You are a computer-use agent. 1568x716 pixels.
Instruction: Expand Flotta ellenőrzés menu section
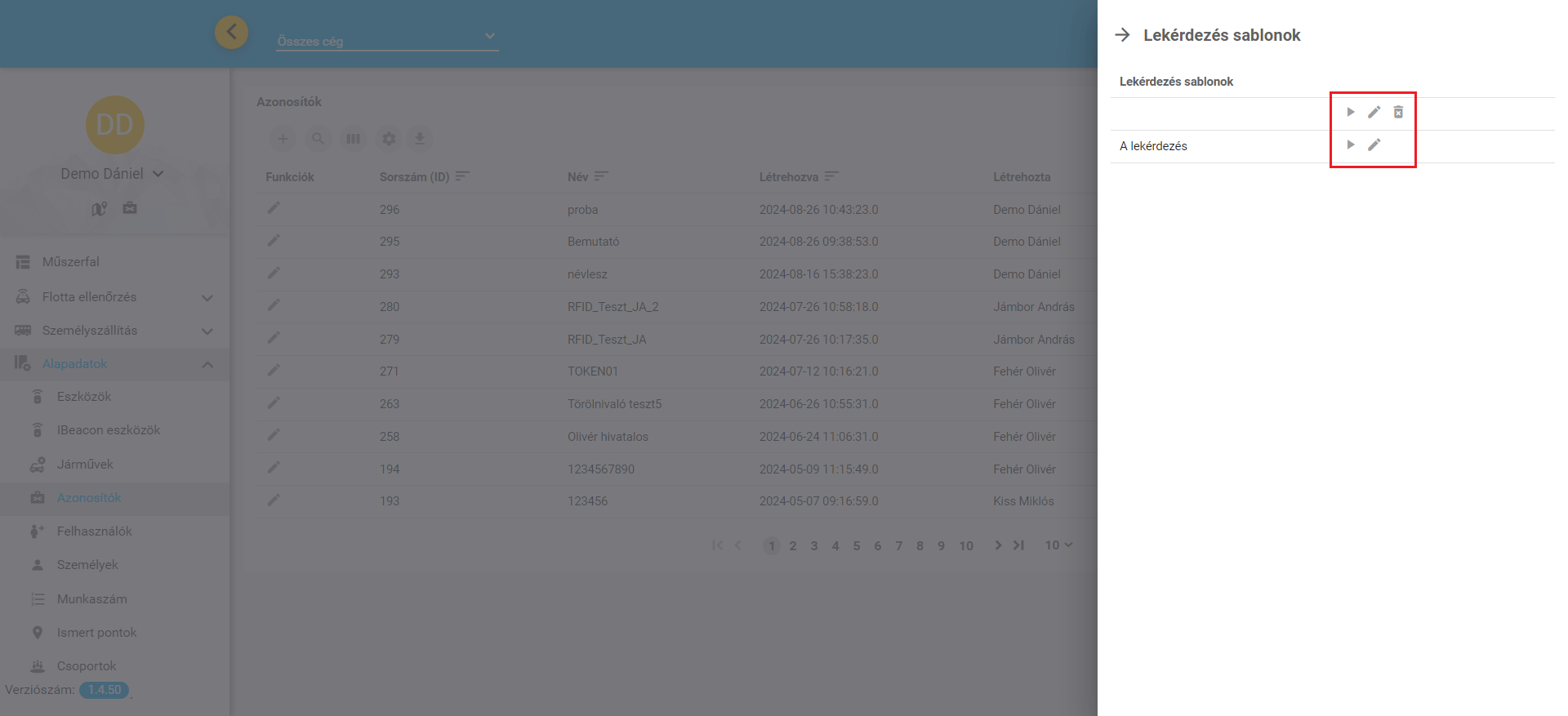point(114,297)
